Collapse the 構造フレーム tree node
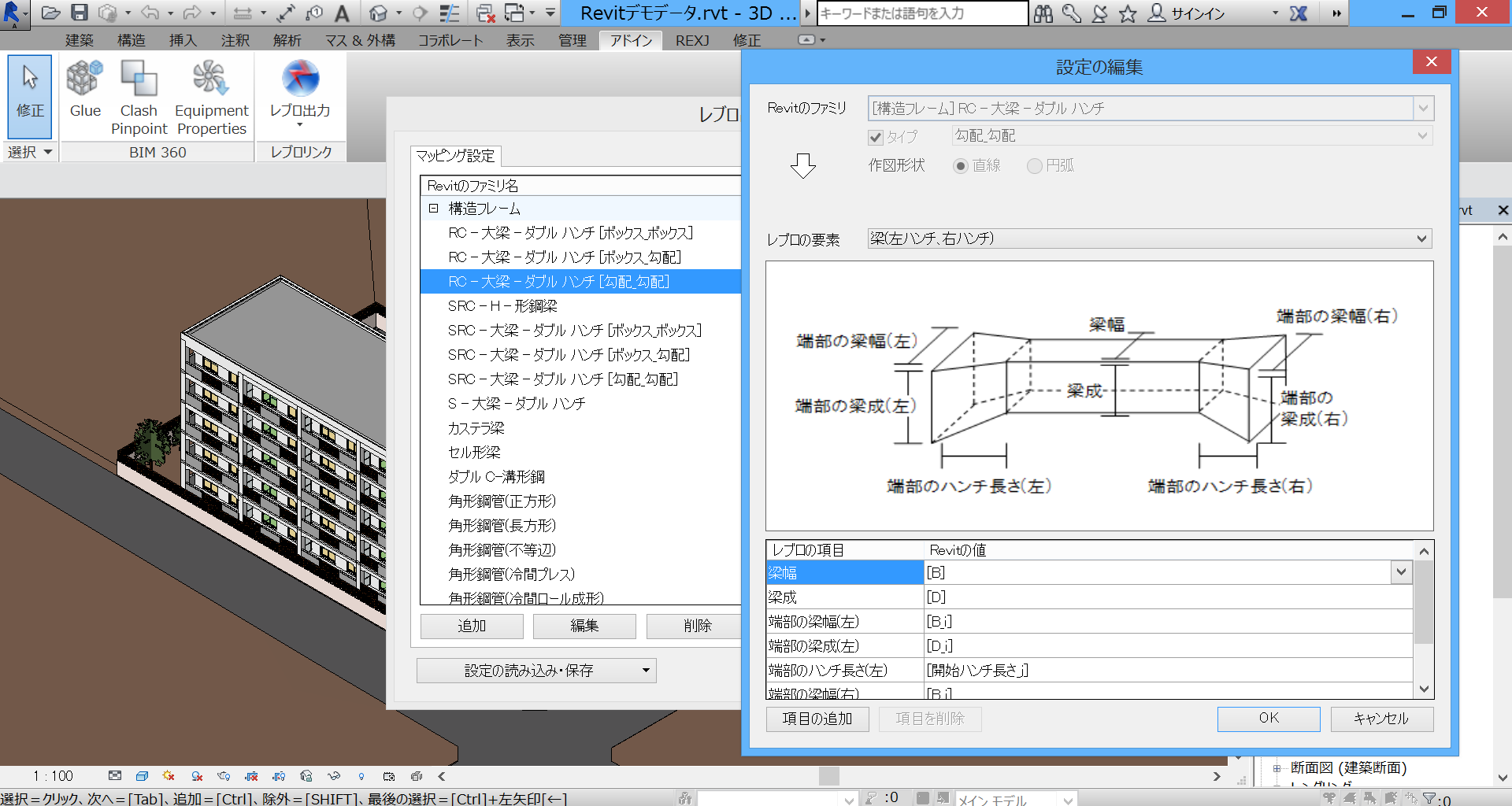The height and width of the screenshot is (806, 1512). pyautogui.click(x=433, y=209)
